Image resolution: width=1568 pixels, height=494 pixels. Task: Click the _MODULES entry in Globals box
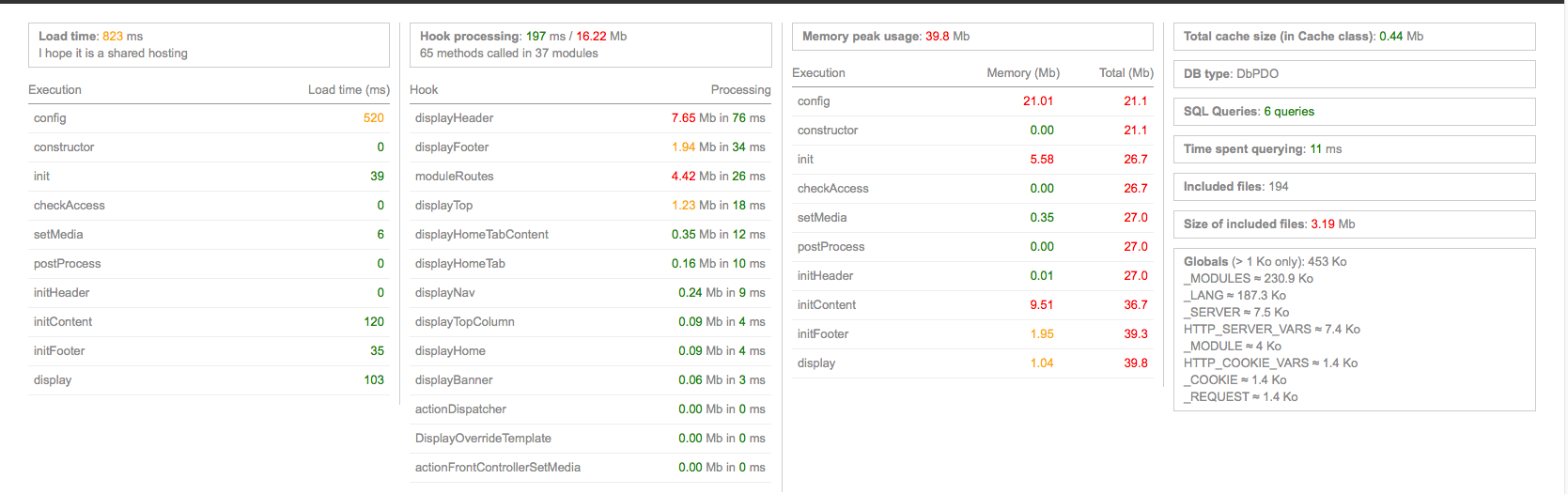1249,279
